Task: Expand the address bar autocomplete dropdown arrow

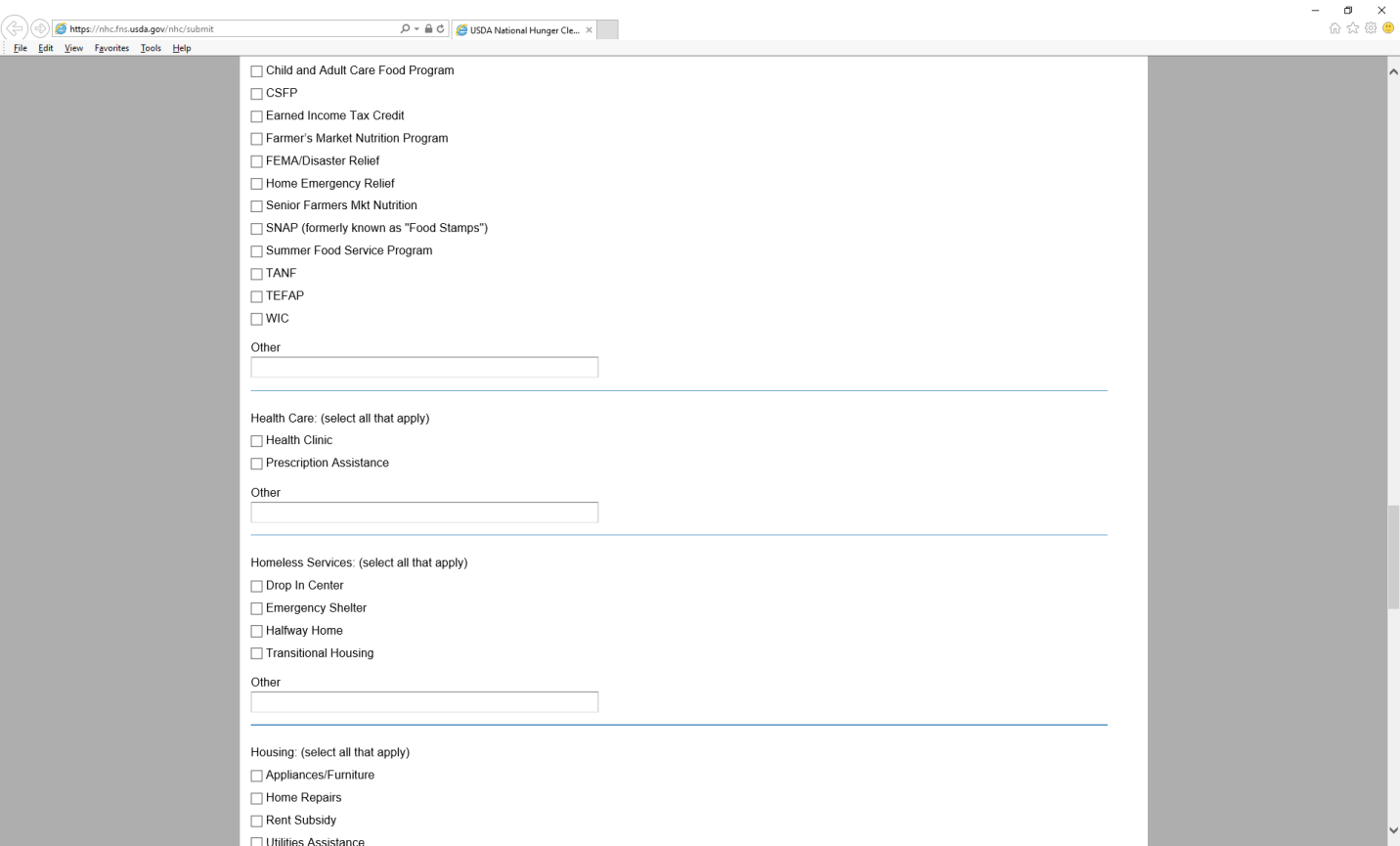Action: tap(416, 29)
